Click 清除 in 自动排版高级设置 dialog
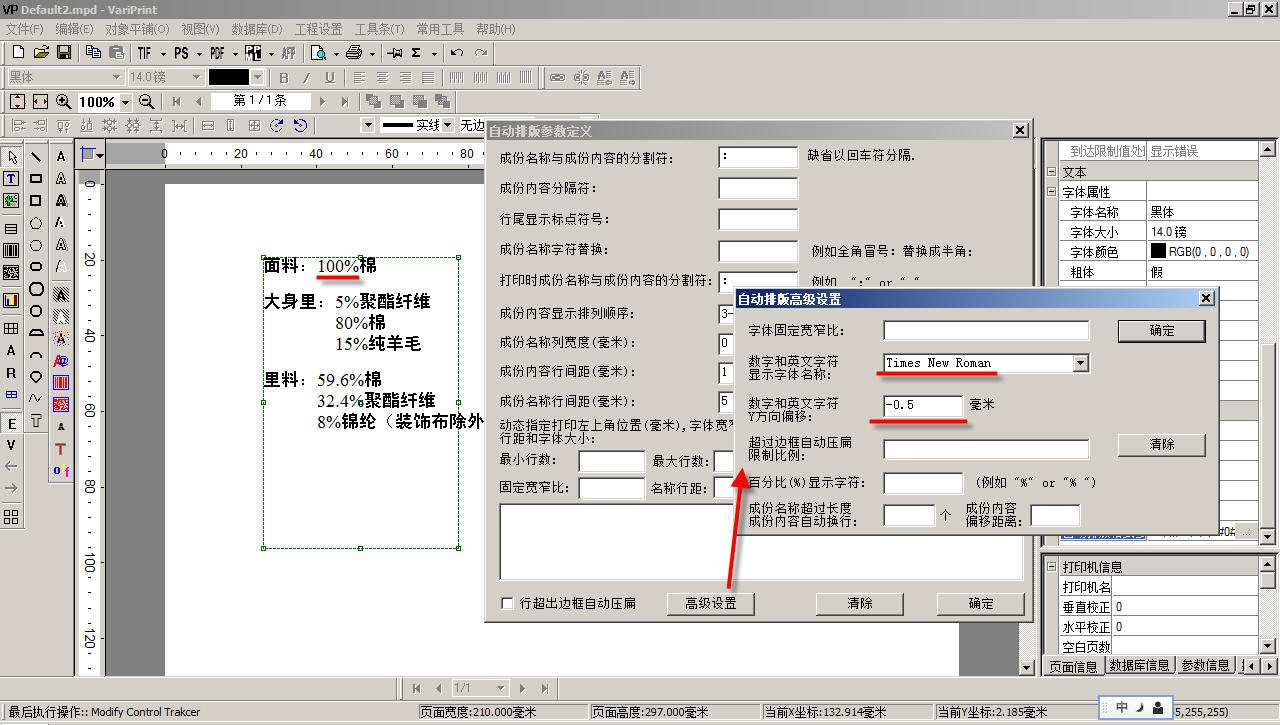The height and width of the screenshot is (725, 1280). [1162, 444]
